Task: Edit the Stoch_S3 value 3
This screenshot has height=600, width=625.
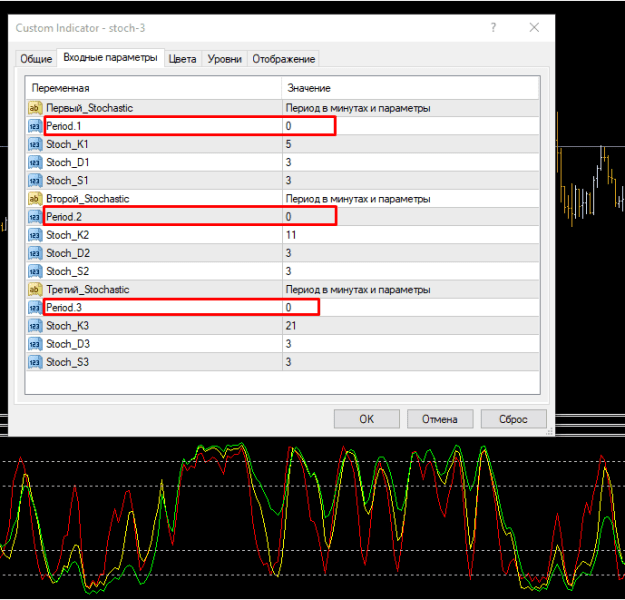Action: (411, 362)
